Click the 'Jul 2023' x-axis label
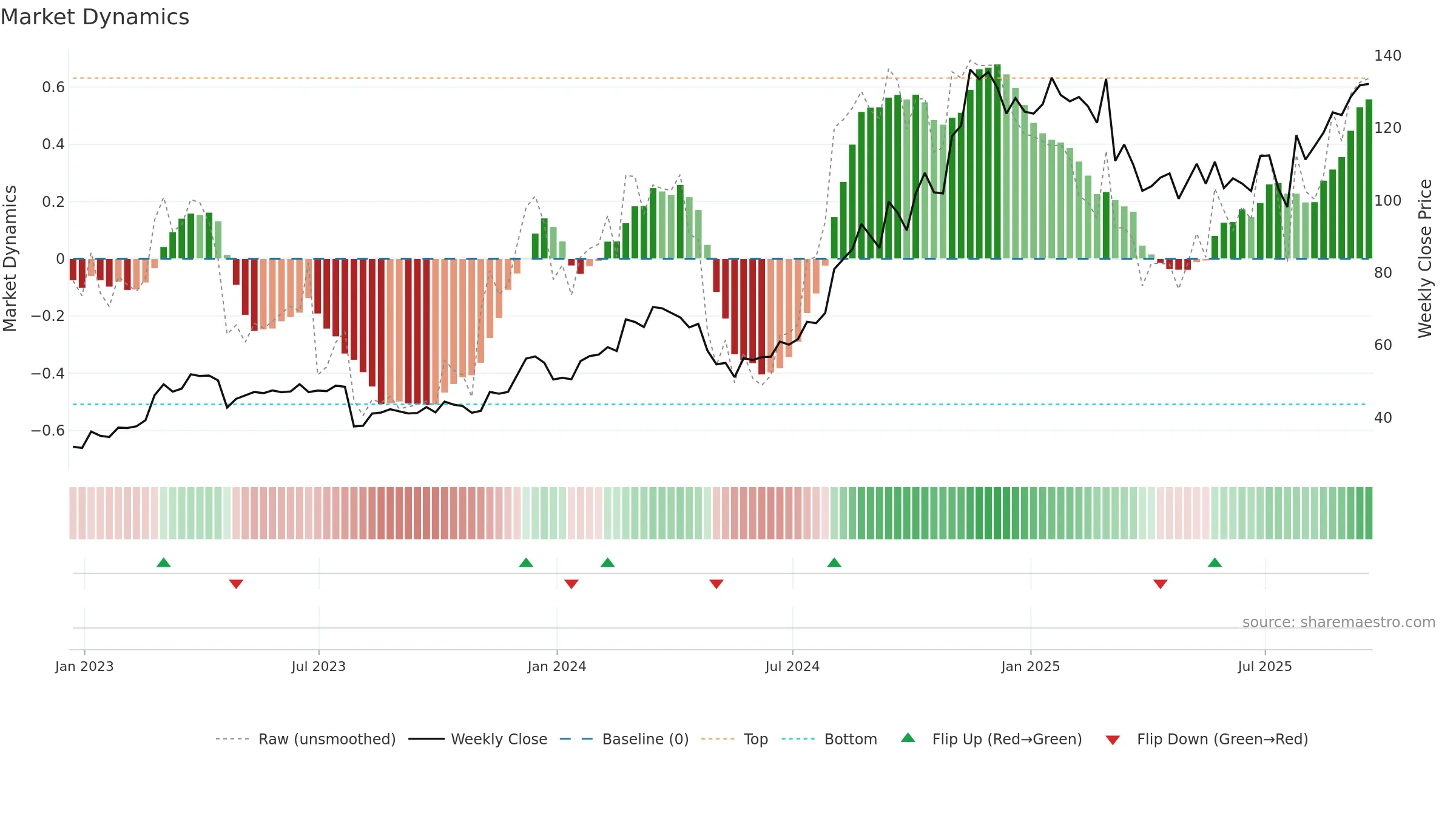Screen dimensions: 1456x819 (318, 666)
